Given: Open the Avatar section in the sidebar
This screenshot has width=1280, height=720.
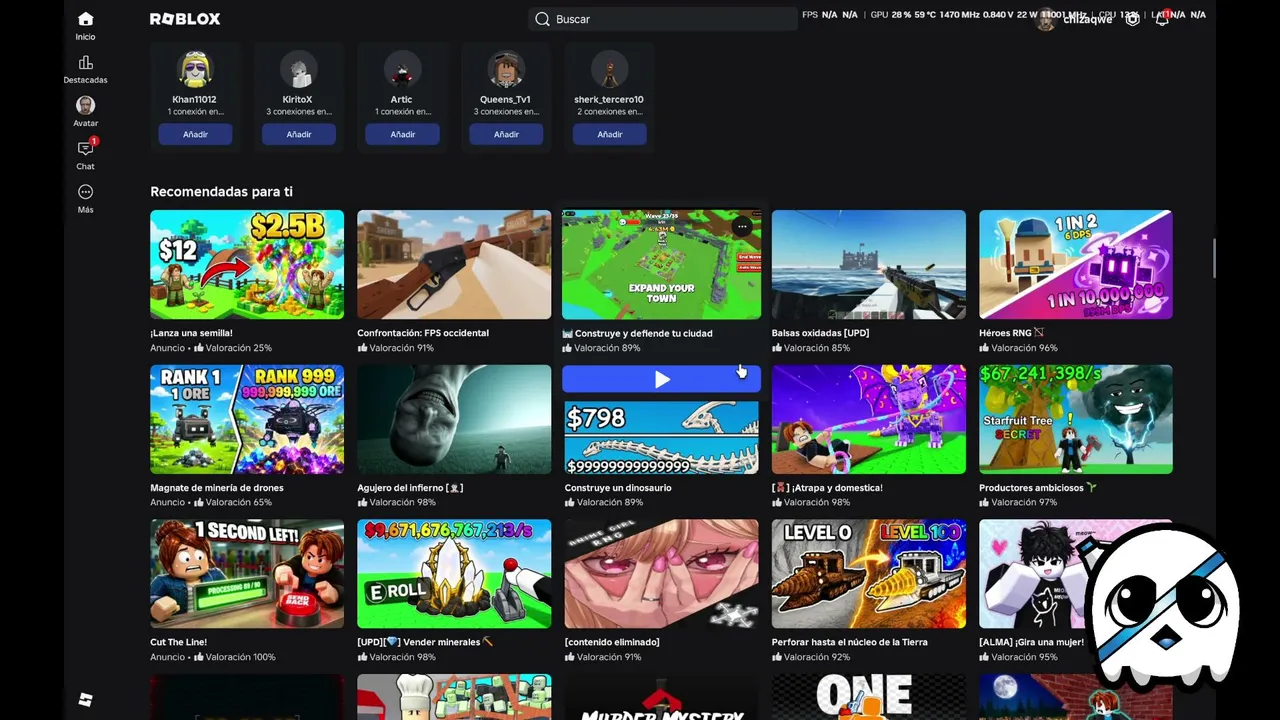Looking at the screenshot, I should coord(85,112).
